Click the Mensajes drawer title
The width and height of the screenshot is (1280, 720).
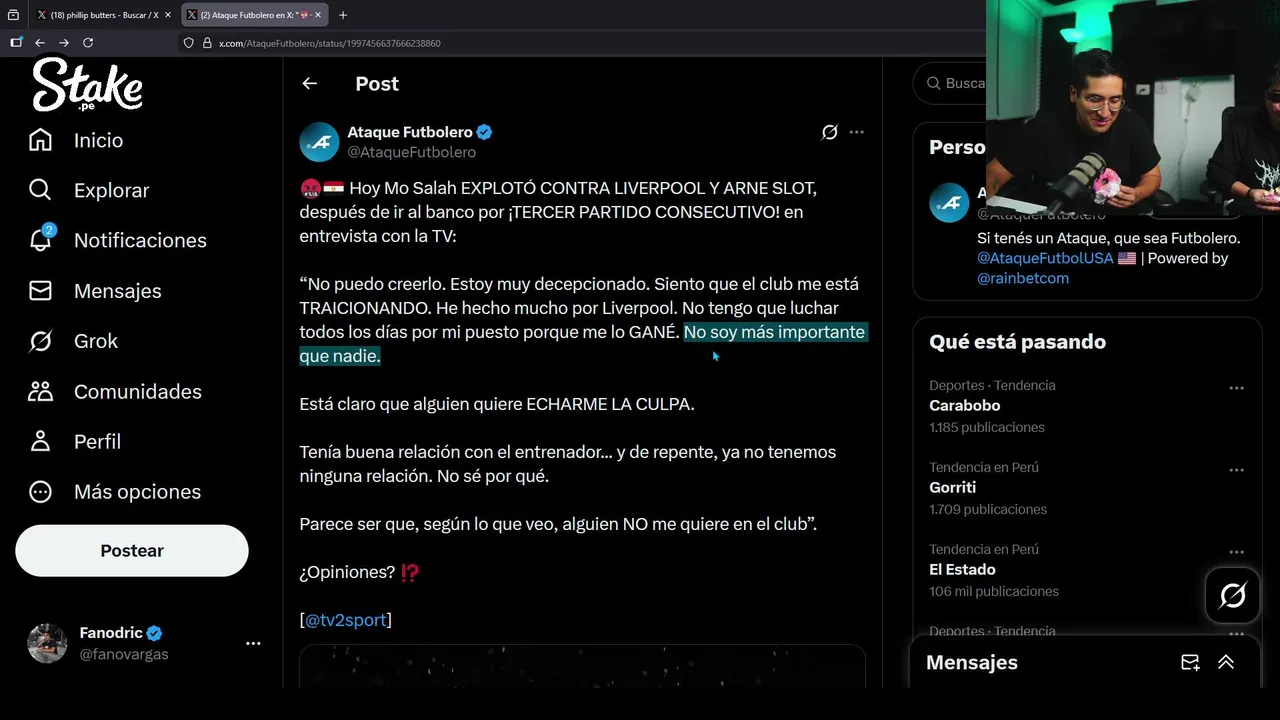pos(972,662)
